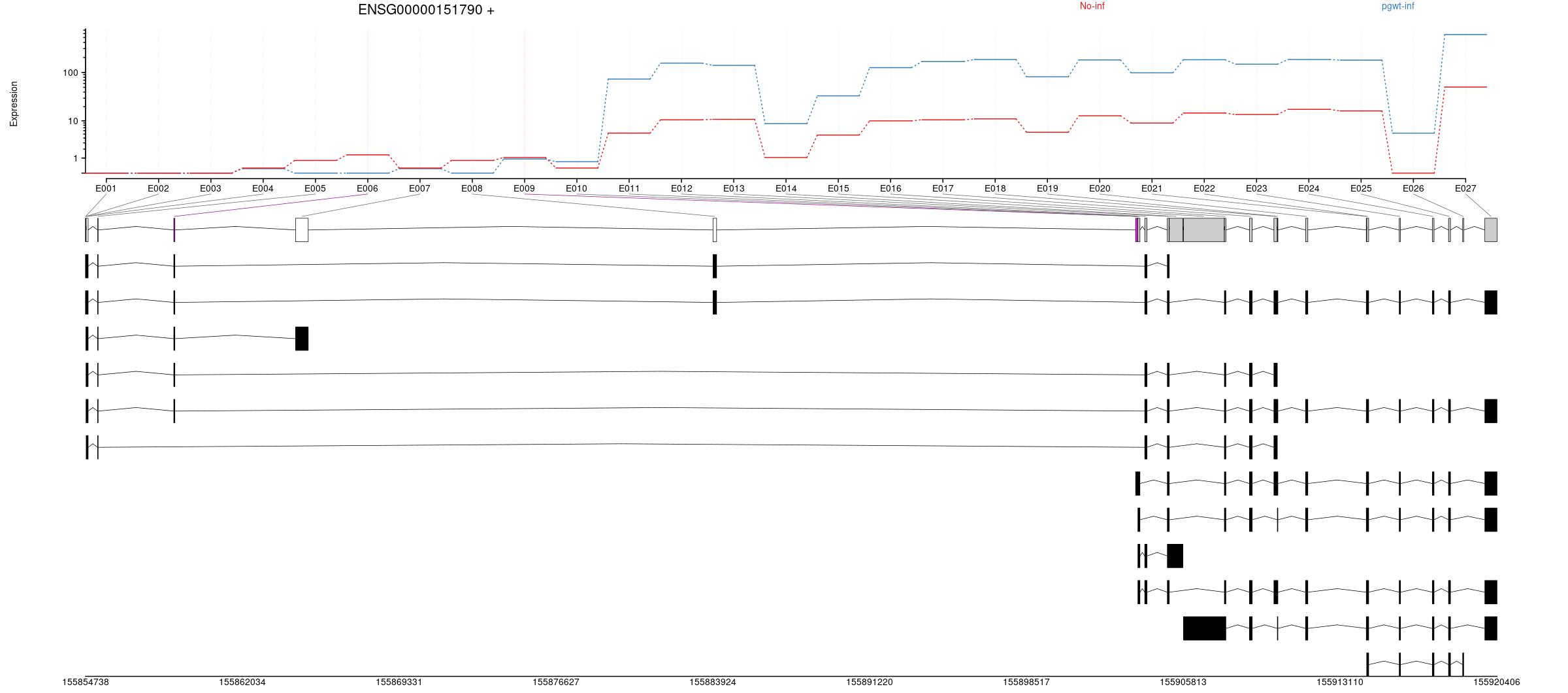Select the E019 exon label
1568x693 pixels.
point(1047,188)
